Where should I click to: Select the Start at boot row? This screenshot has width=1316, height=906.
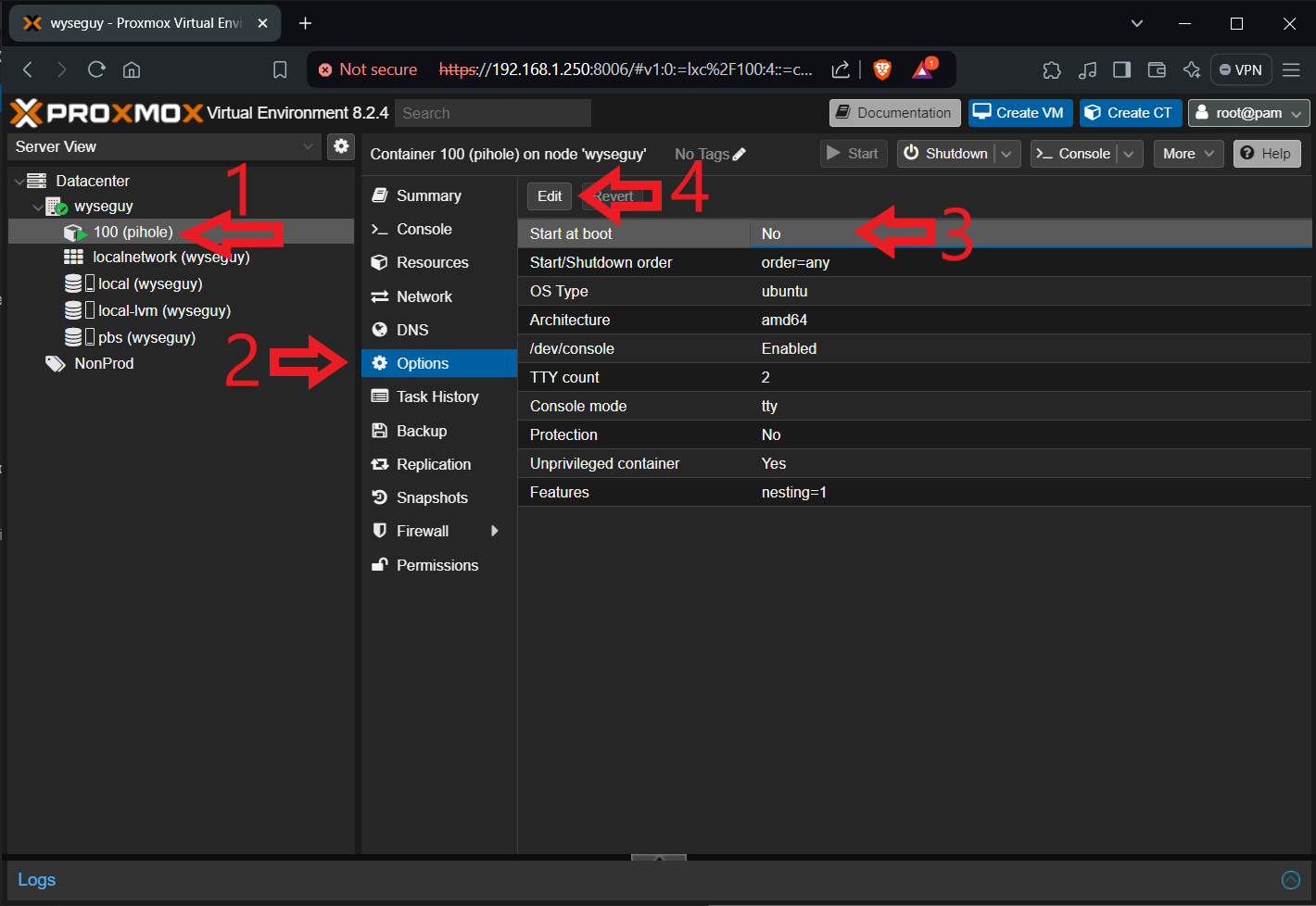click(x=915, y=233)
